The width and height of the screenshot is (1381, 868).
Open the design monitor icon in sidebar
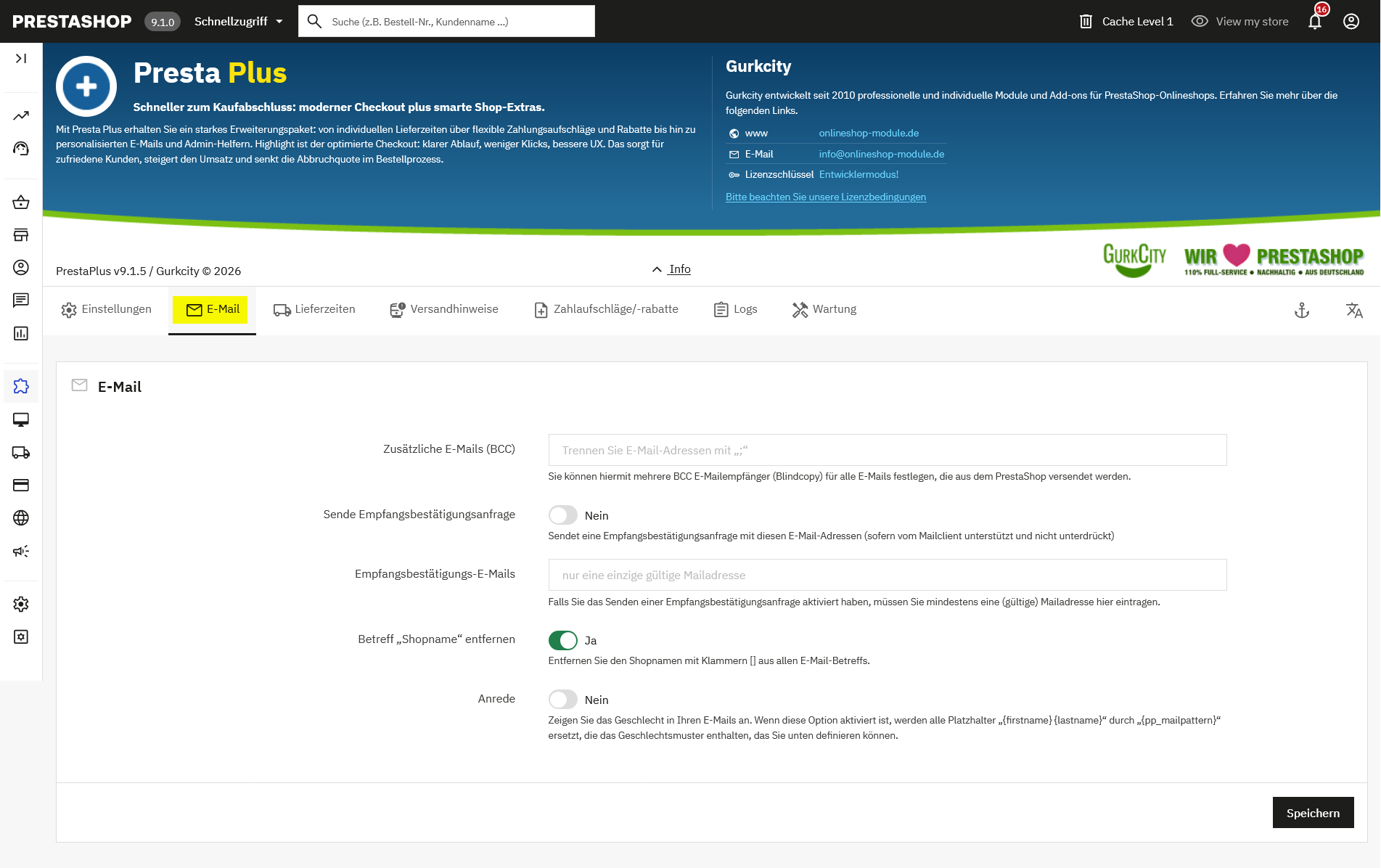21,419
